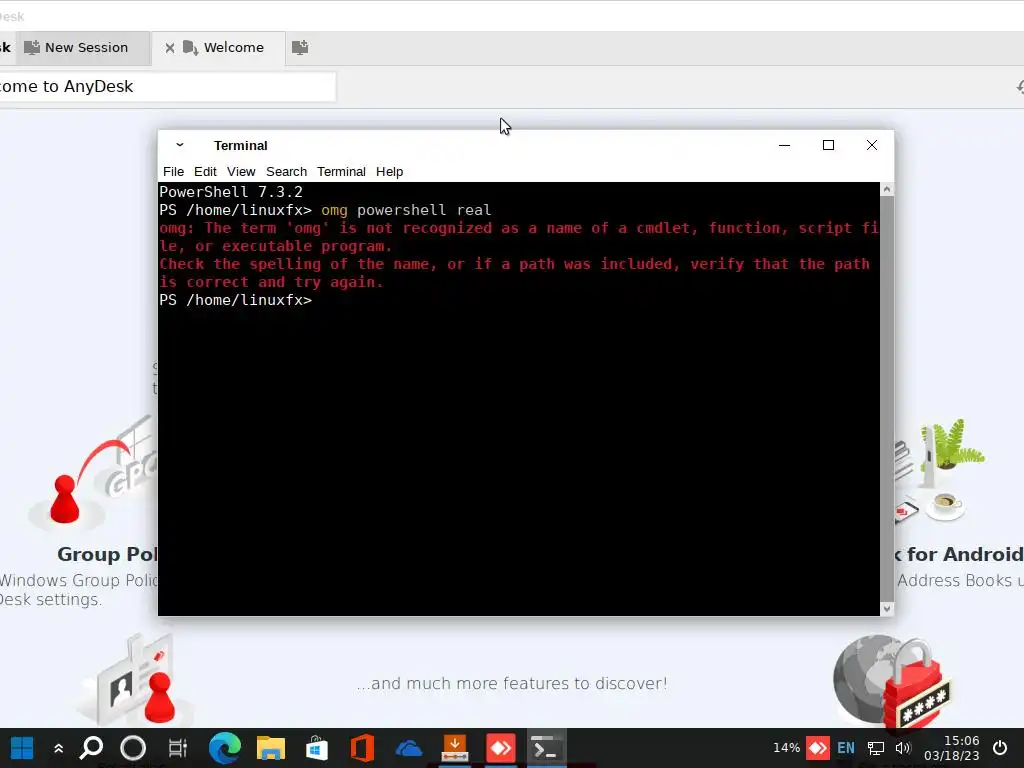Open the volume speaker tray icon
1024x768 pixels.
point(903,748)
